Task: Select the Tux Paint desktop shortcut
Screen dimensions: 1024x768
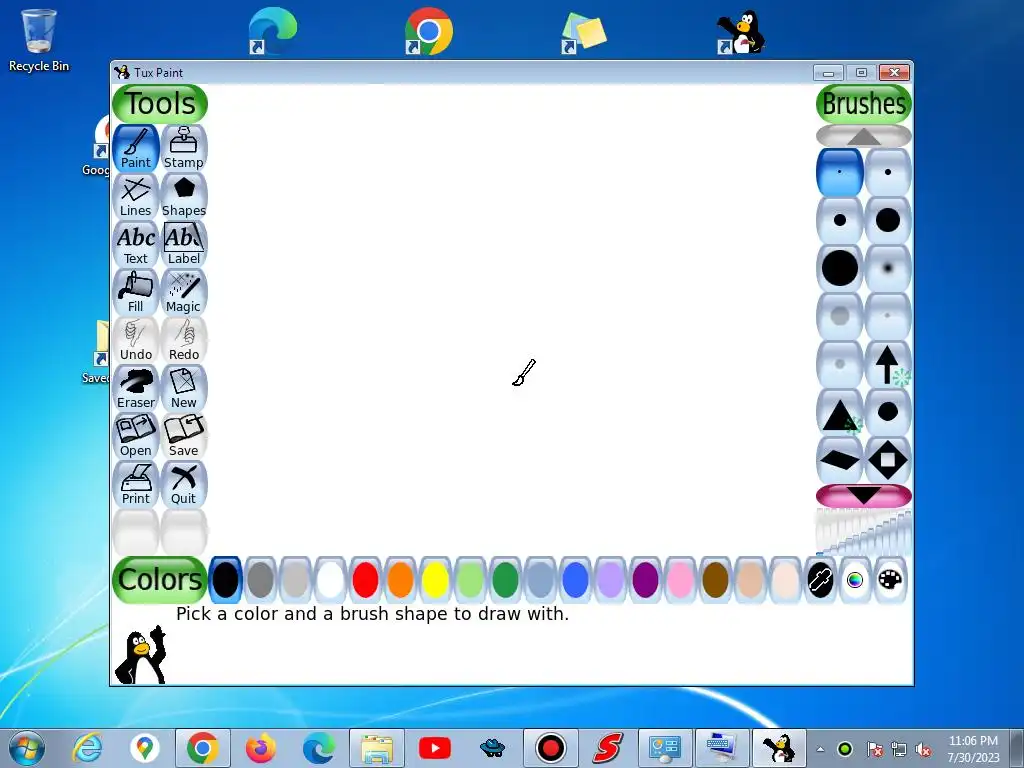Action: click(741, 31)
